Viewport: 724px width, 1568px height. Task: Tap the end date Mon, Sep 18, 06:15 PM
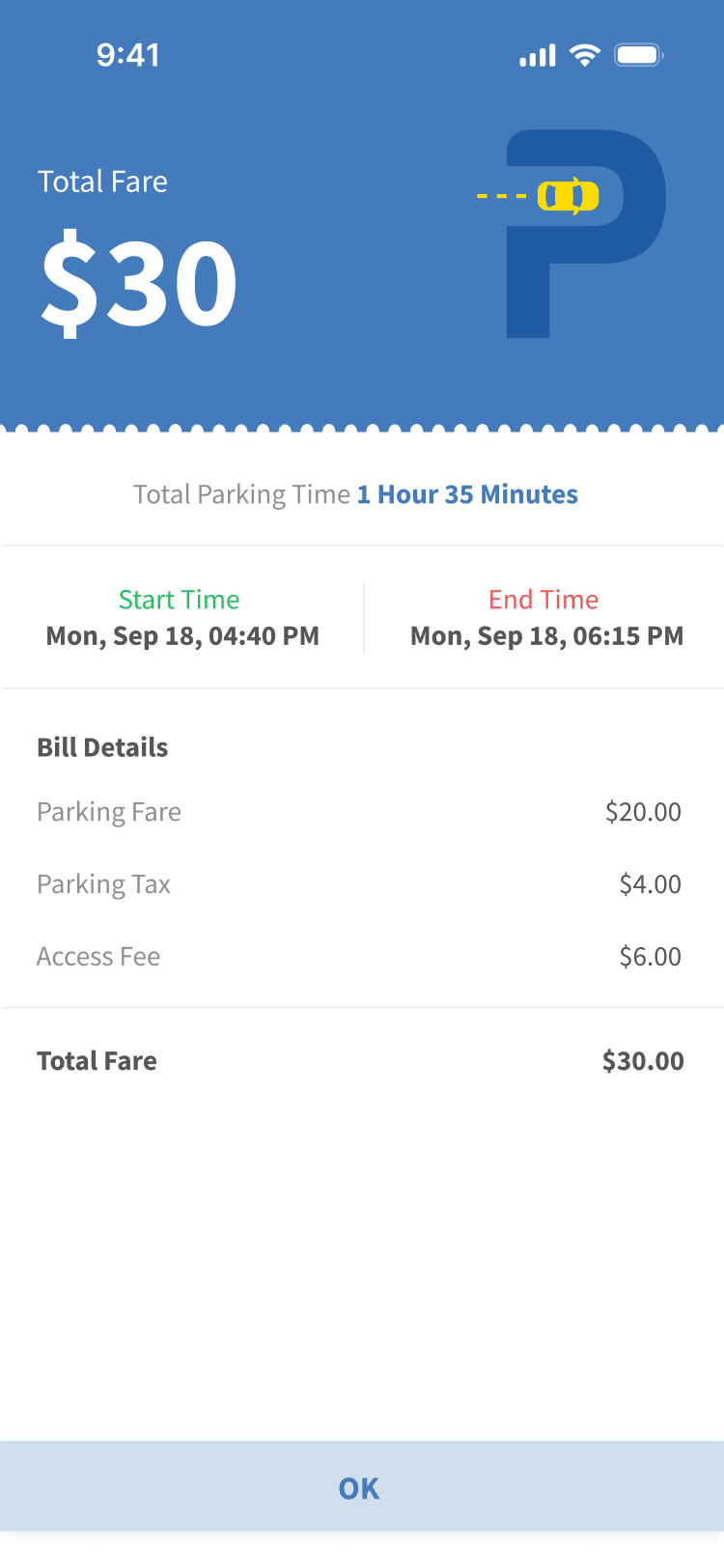(x=546, y=636)
